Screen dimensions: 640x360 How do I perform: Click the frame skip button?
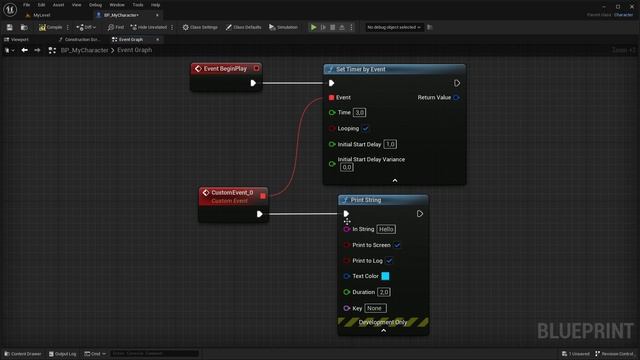pyautogui.click(x=323, y=27)
